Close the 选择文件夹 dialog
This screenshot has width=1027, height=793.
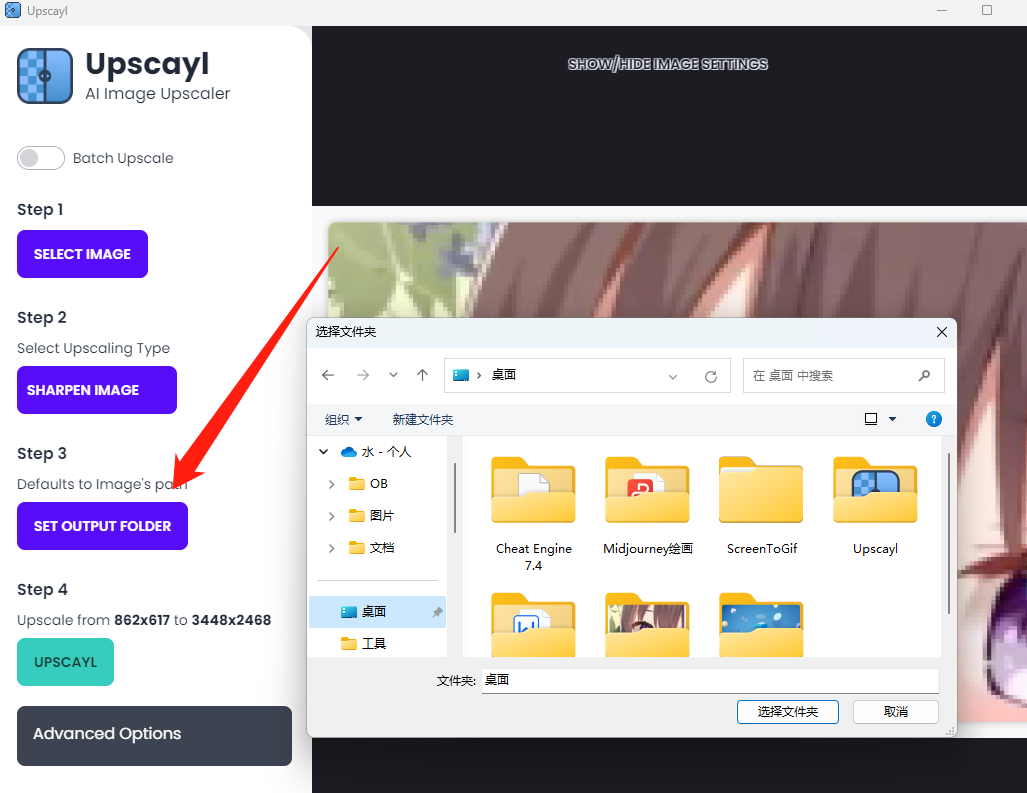click(942, 332)
